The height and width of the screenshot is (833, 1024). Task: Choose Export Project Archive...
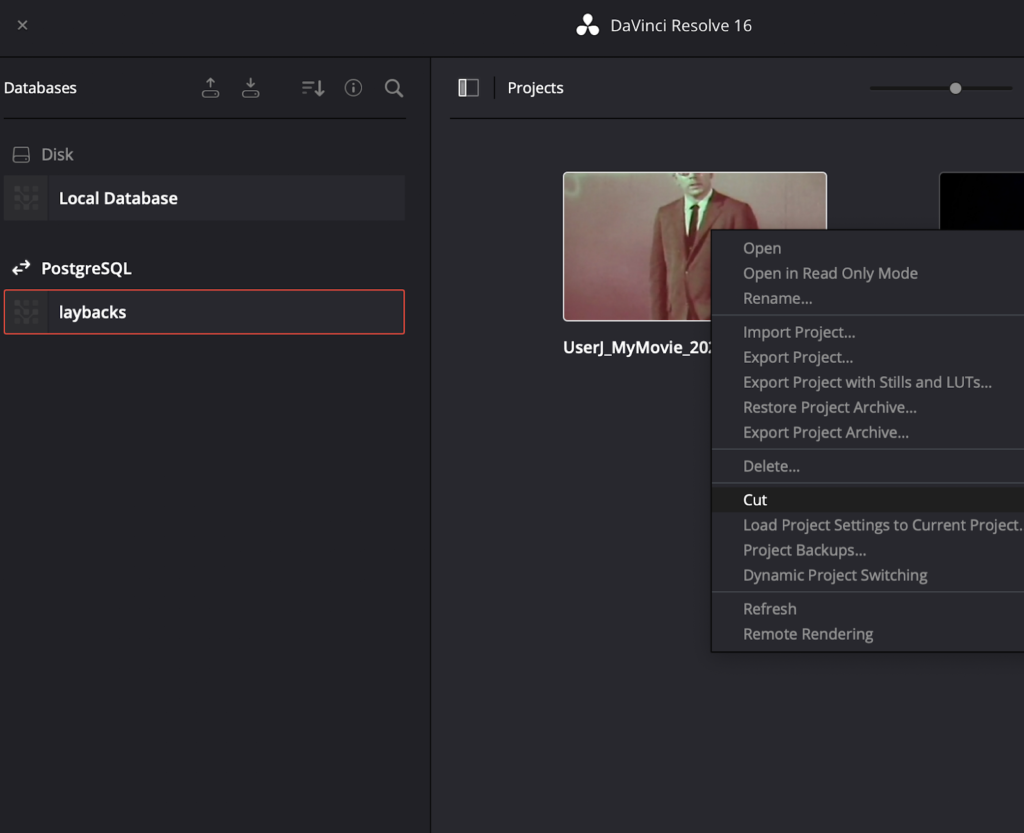coord(825,432)
